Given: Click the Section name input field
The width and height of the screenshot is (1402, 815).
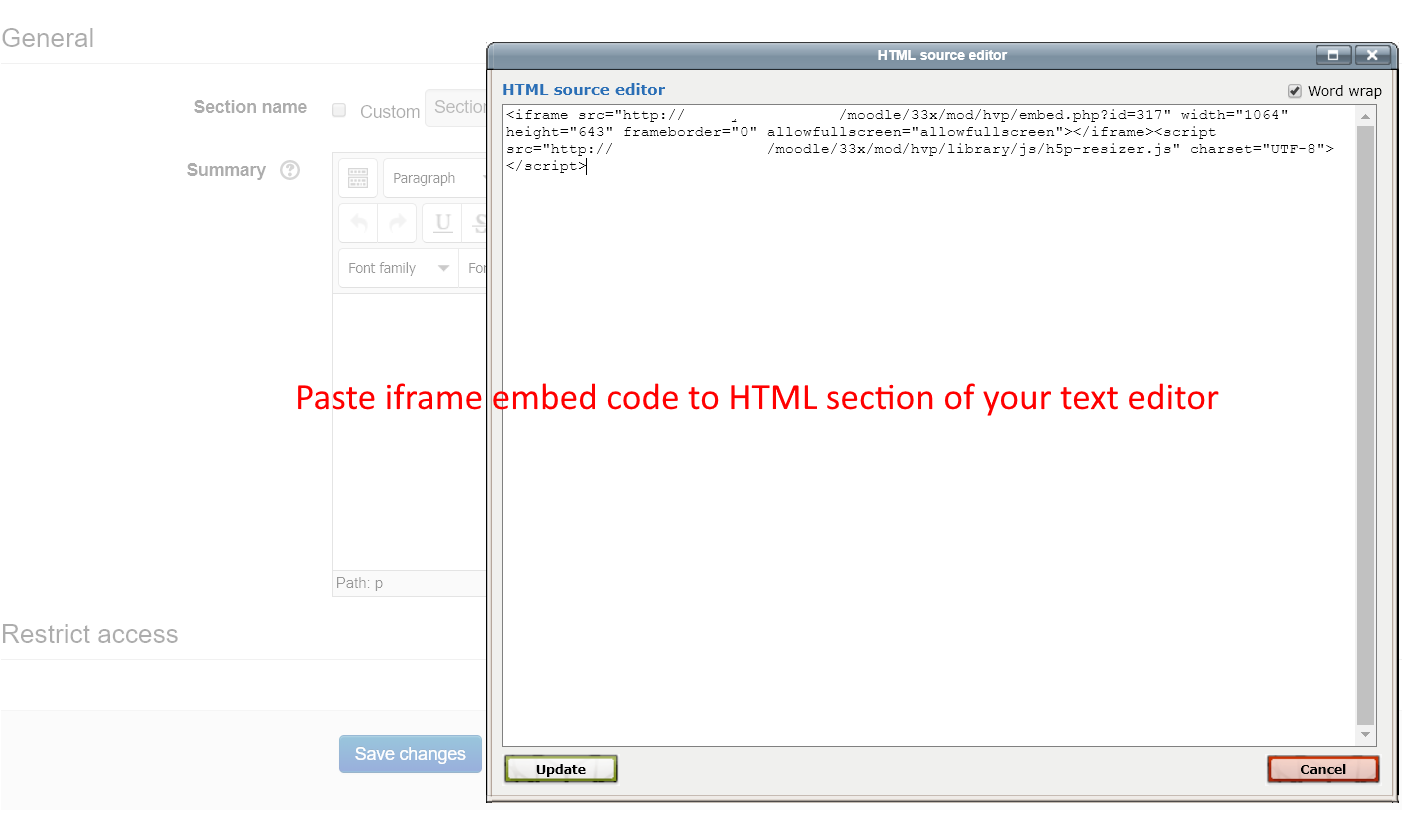Looking at the screenshot, I should [x=456, y=107].
